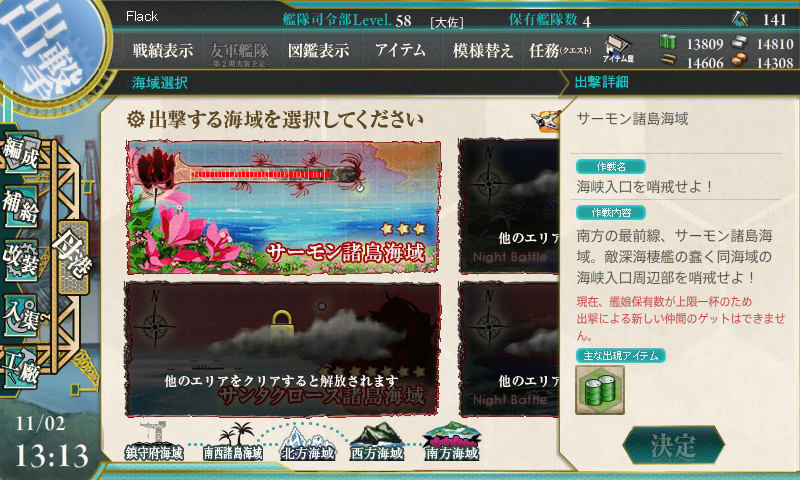Open 戦績表示 records menu

[163, 50]
